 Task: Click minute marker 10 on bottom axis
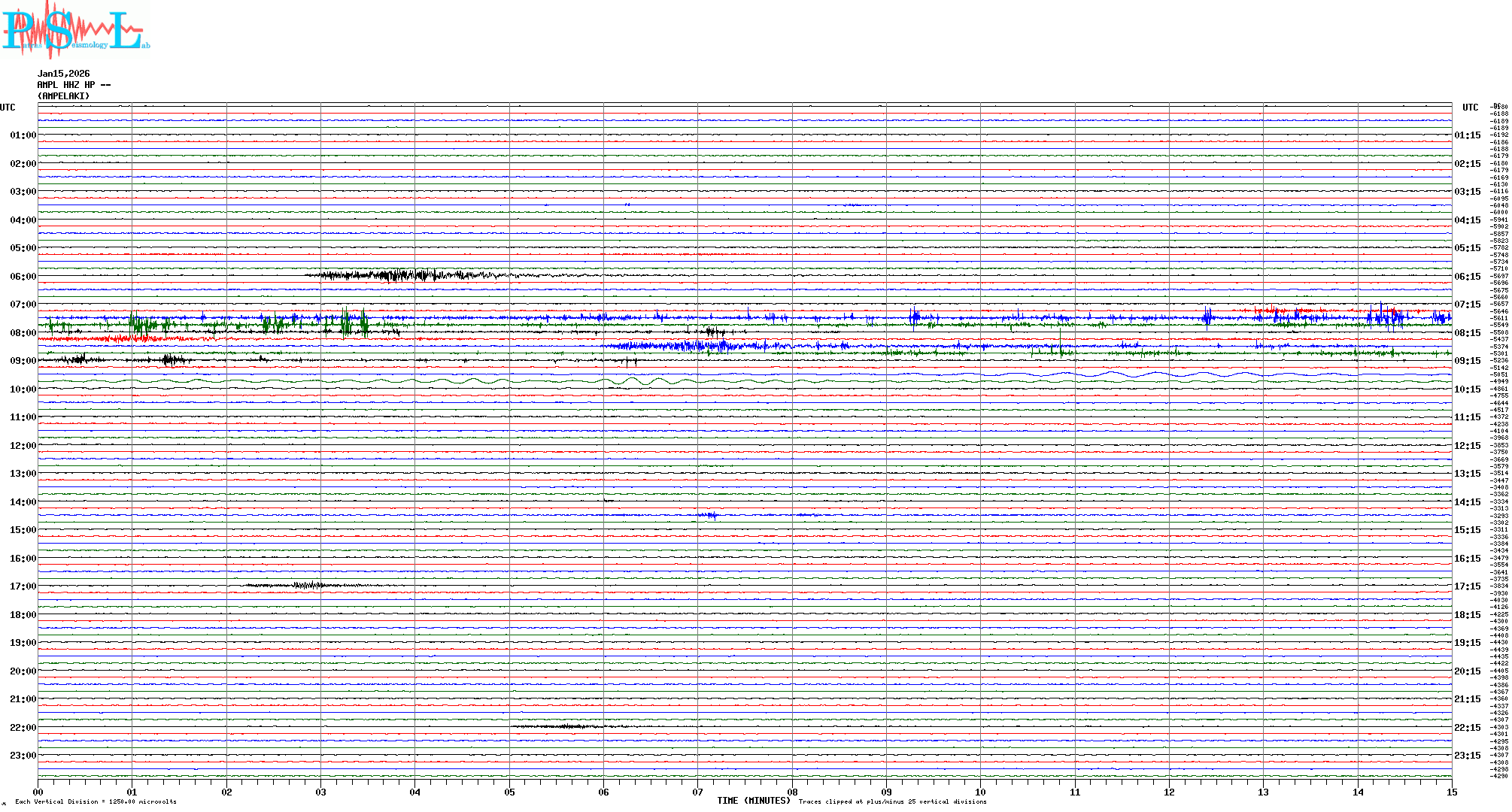[x=980, y=792]
